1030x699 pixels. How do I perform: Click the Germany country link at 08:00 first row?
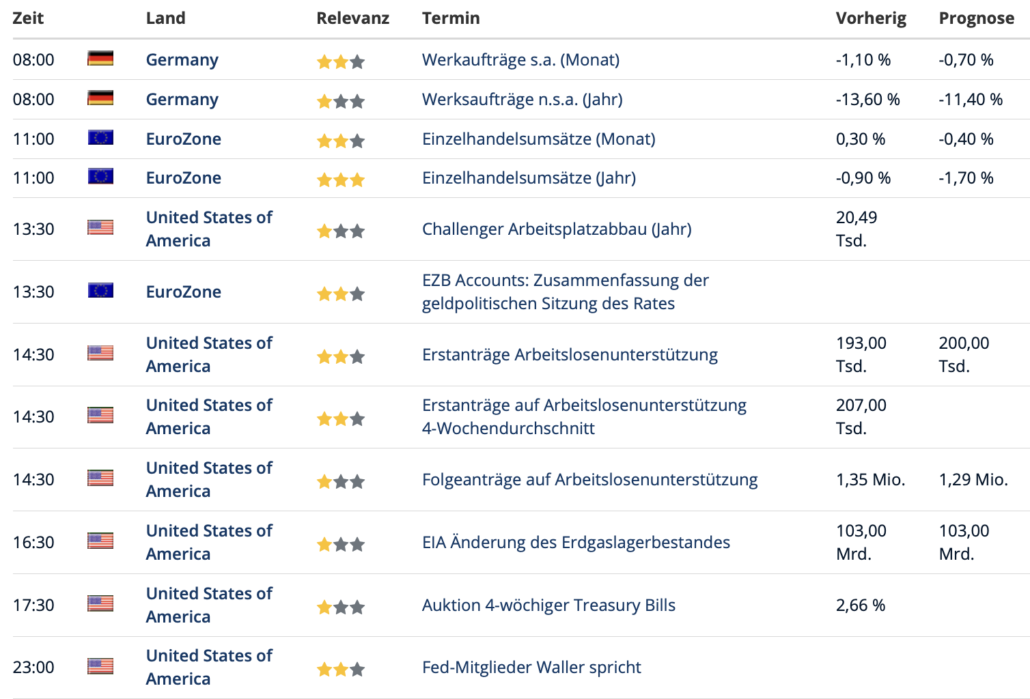pos(181,60)
